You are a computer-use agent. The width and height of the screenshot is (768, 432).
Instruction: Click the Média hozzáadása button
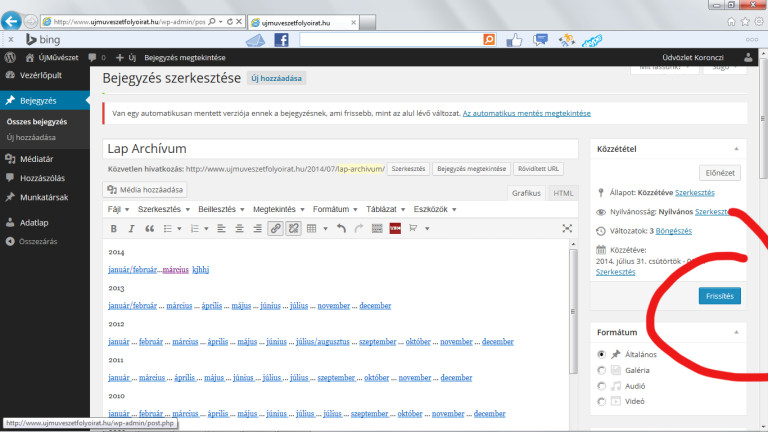147,190
